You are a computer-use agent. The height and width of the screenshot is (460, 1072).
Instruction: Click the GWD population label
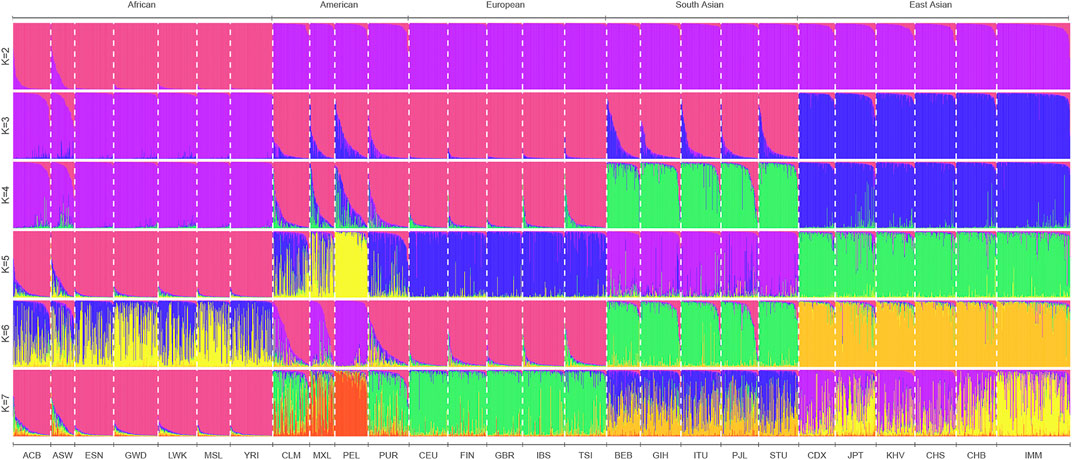[135, 454]
